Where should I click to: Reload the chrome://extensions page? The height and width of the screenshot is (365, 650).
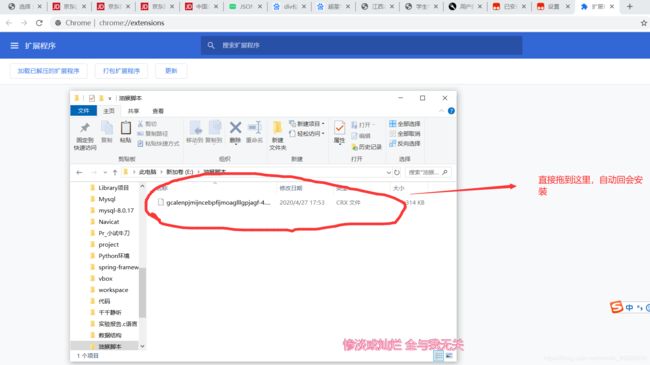click(39, 23)
